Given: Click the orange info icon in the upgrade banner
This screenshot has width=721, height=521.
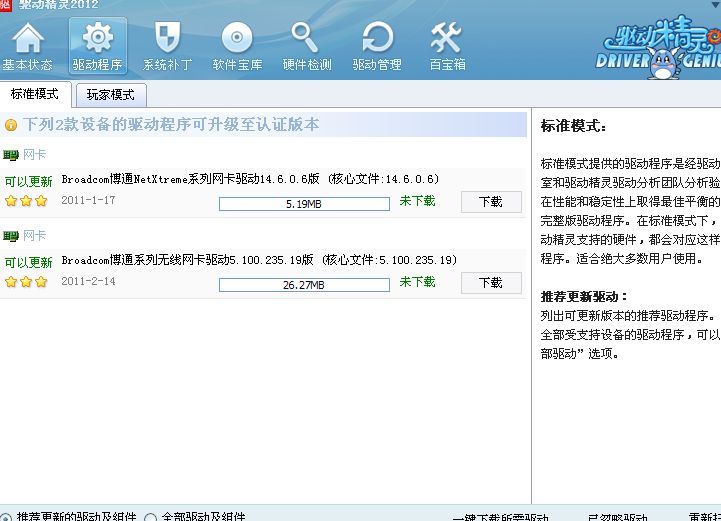Looking at the screenshot, I should (11, 125).
